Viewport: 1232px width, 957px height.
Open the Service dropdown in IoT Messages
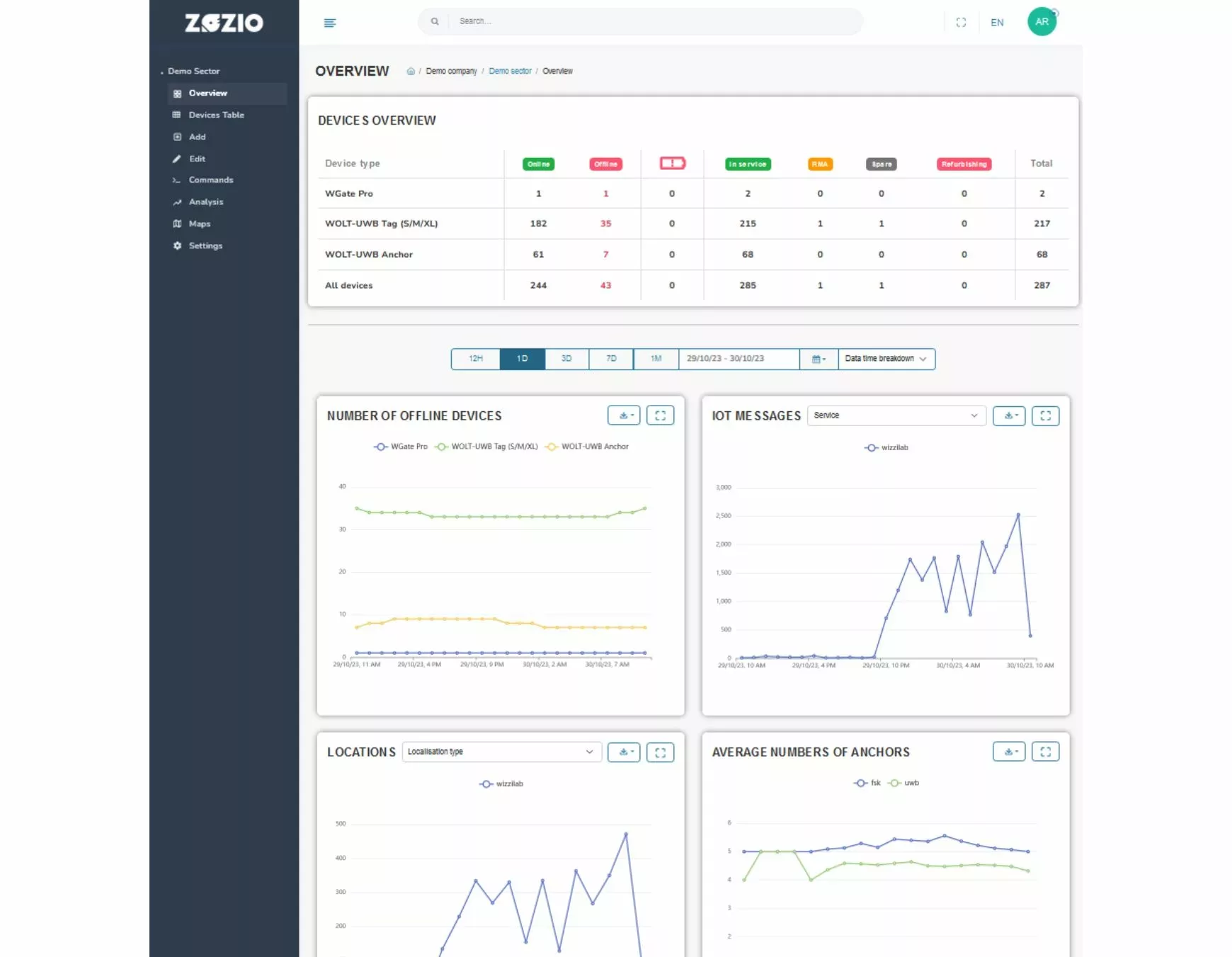coord(896,416)
